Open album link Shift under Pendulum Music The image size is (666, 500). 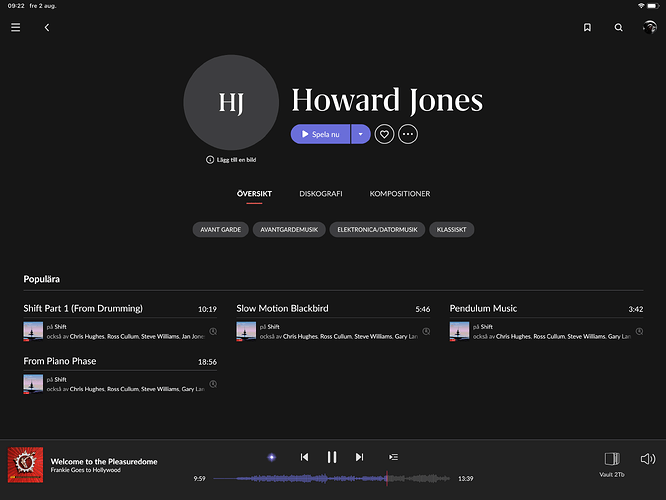(487, 327)
